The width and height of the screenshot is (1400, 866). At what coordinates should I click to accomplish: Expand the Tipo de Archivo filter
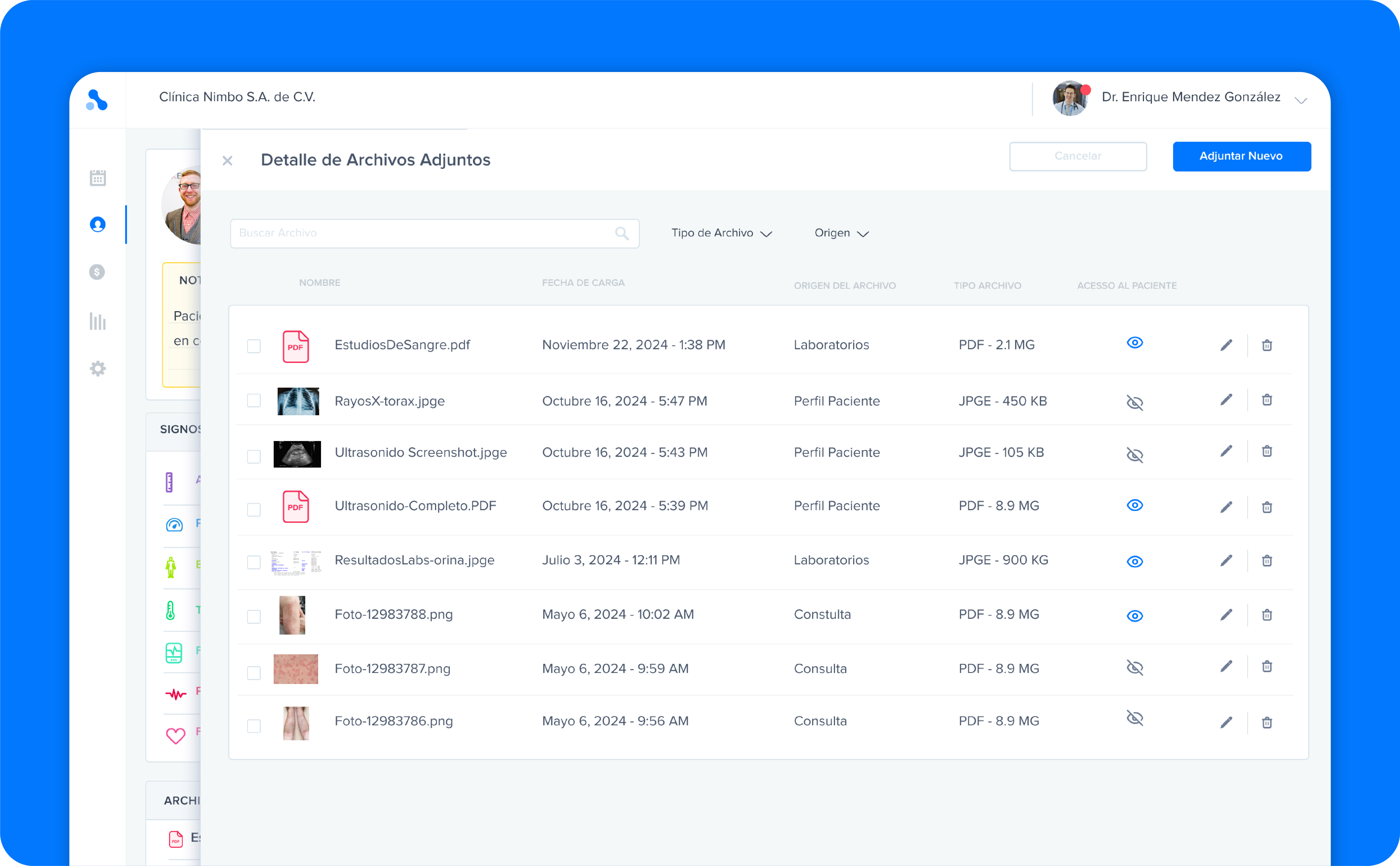(x=721, y=233)
